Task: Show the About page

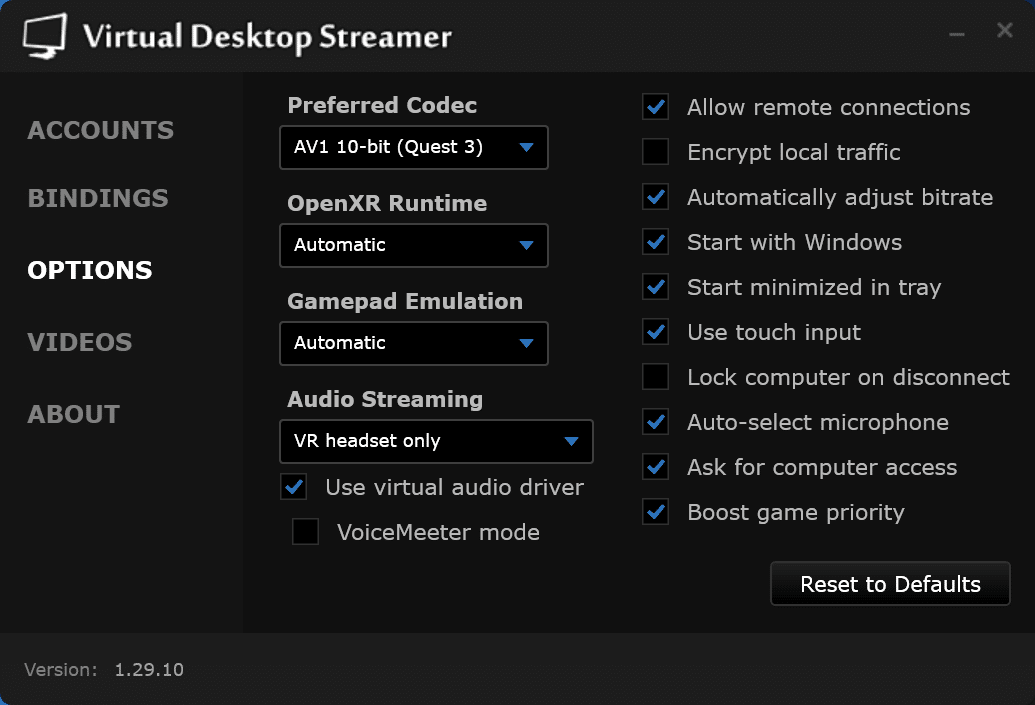Action: click(x=74, y=414)
